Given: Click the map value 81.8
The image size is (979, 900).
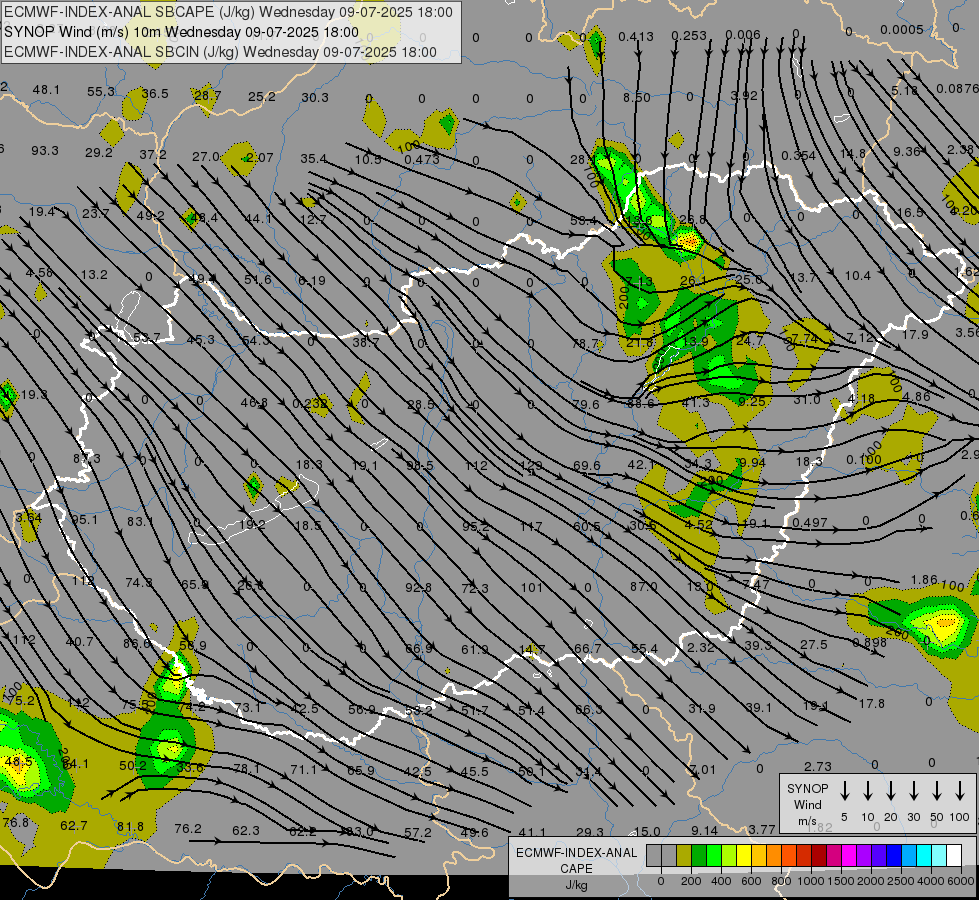Looking at the screenshot, I should [x=130, y=827].
